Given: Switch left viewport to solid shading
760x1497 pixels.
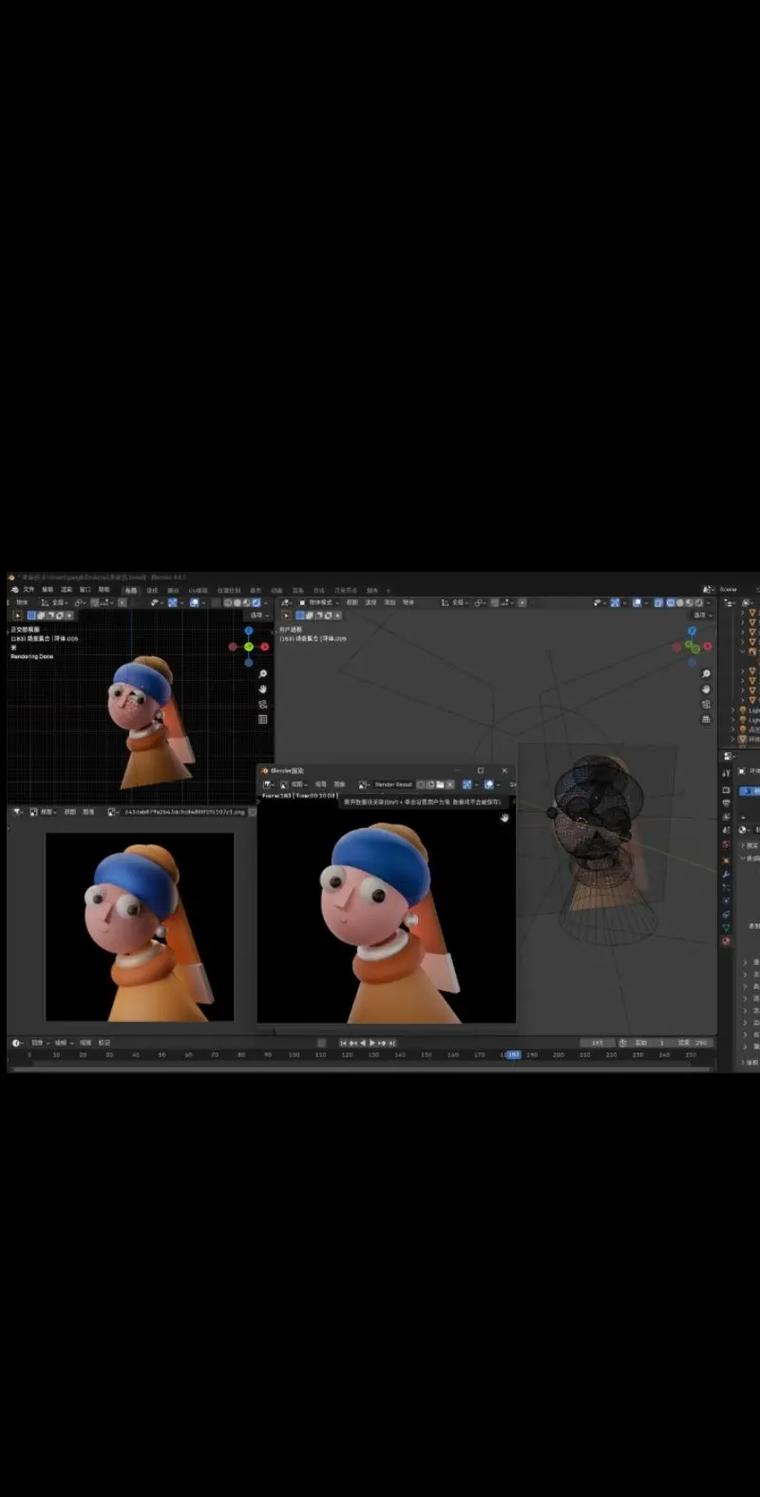Looking at the screenshot, I should coord(236,602).
